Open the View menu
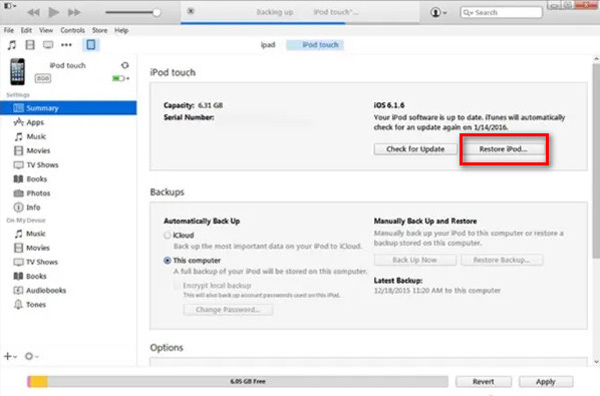The width and height of the screenshot is (600, 396). 46,30
